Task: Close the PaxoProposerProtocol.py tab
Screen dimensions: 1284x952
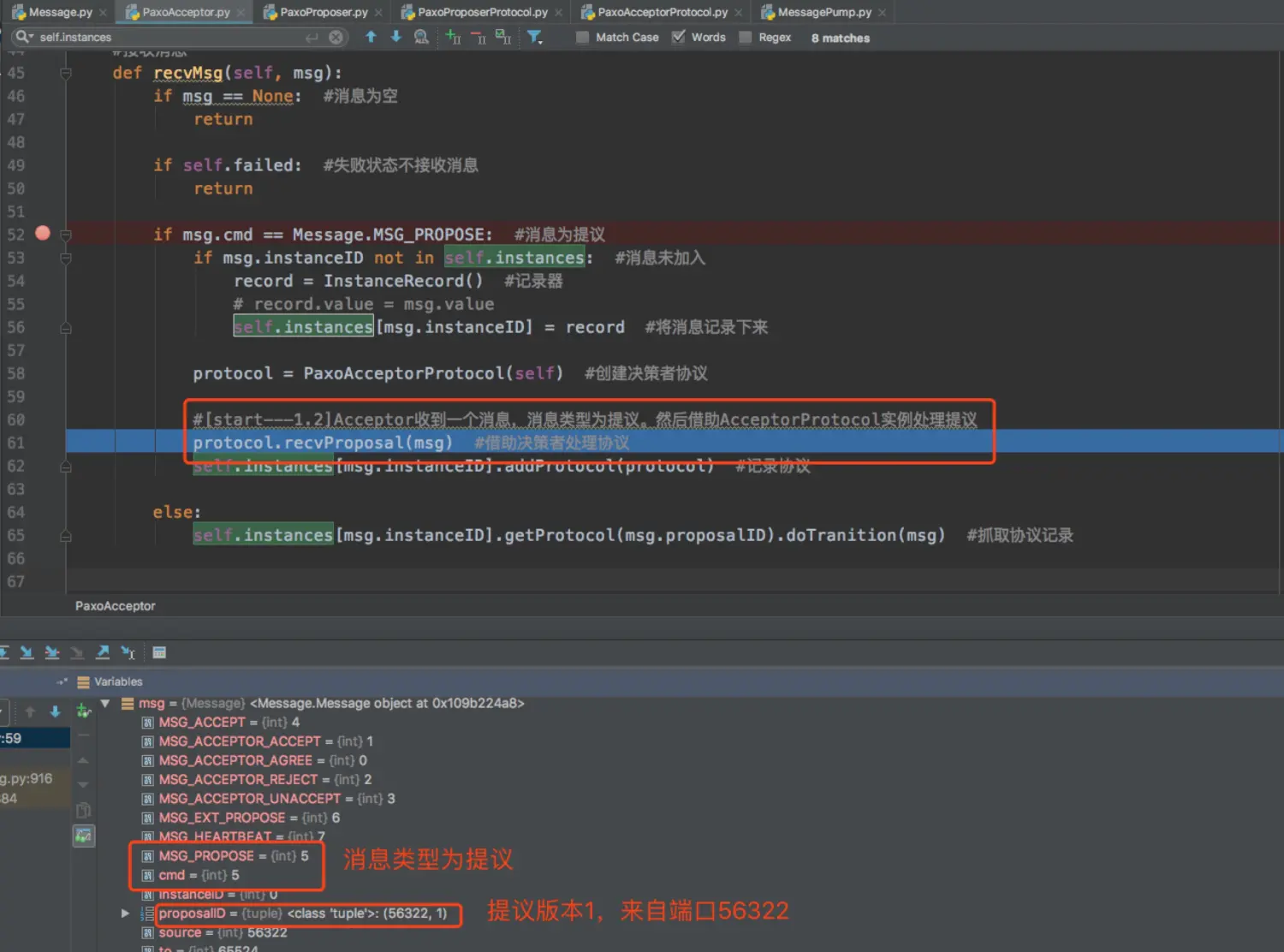Action: [558, 12]
